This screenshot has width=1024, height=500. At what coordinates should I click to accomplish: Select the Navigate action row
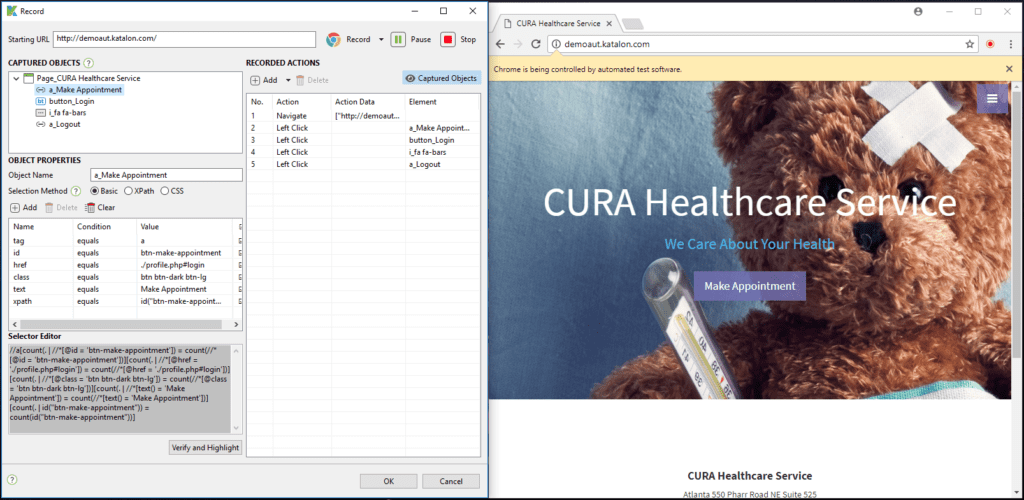tap(363, 116)
